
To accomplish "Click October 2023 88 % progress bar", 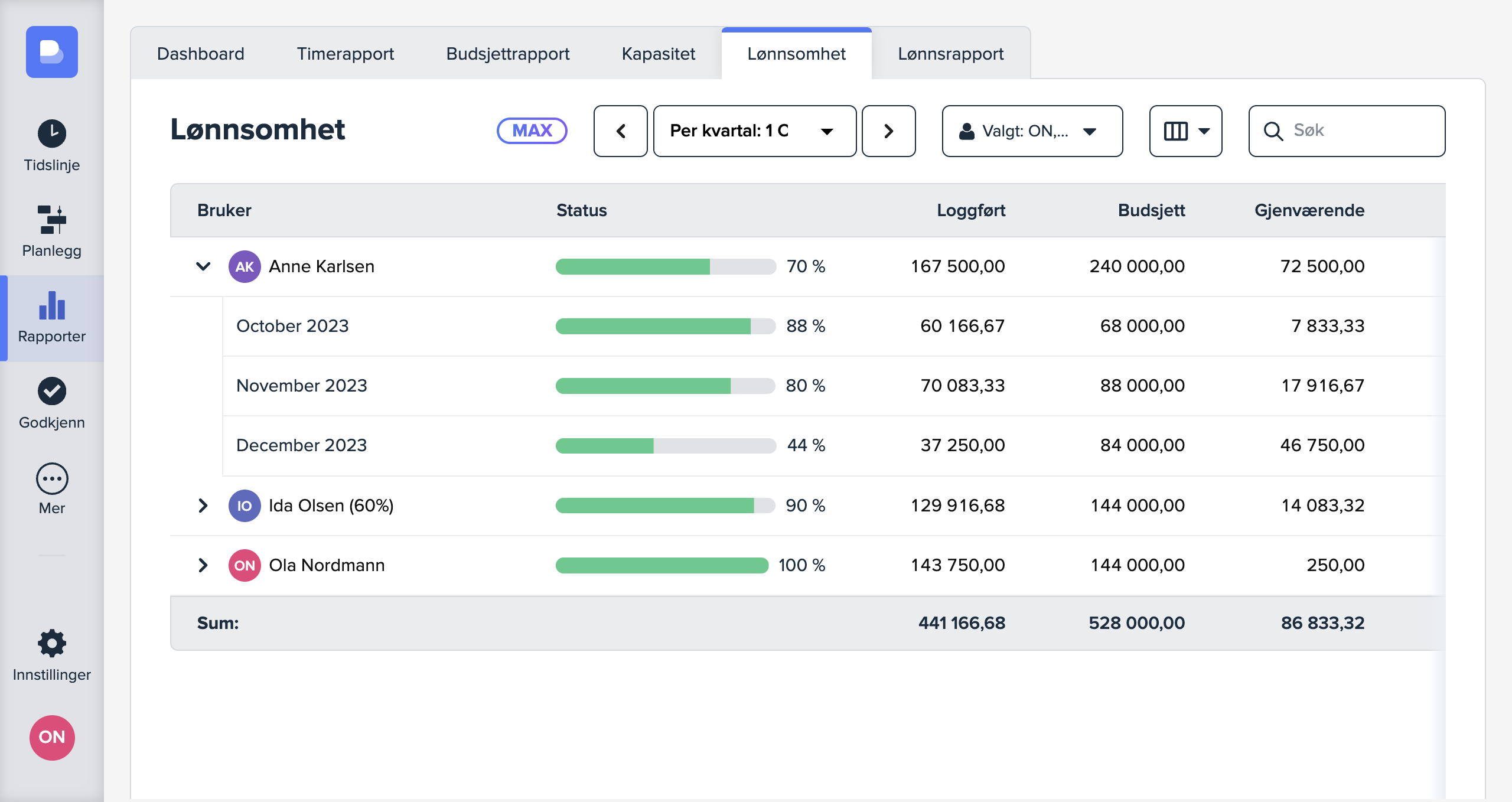I will [x=666, y=326].
